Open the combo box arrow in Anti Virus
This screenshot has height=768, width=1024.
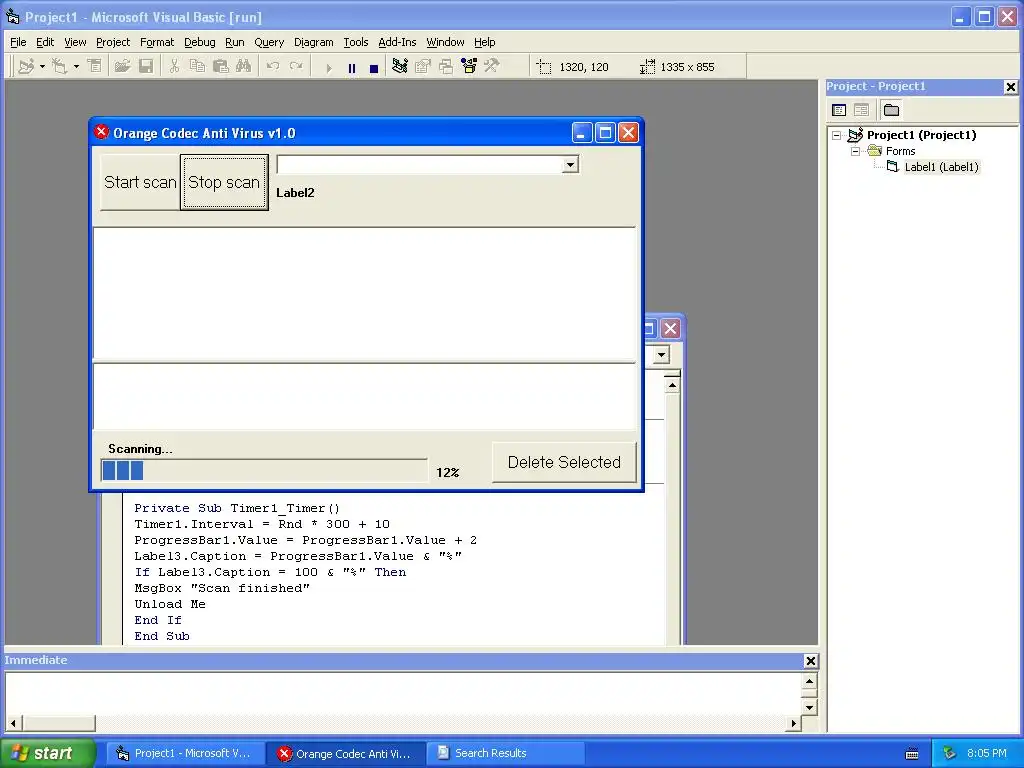pos(570,165)
